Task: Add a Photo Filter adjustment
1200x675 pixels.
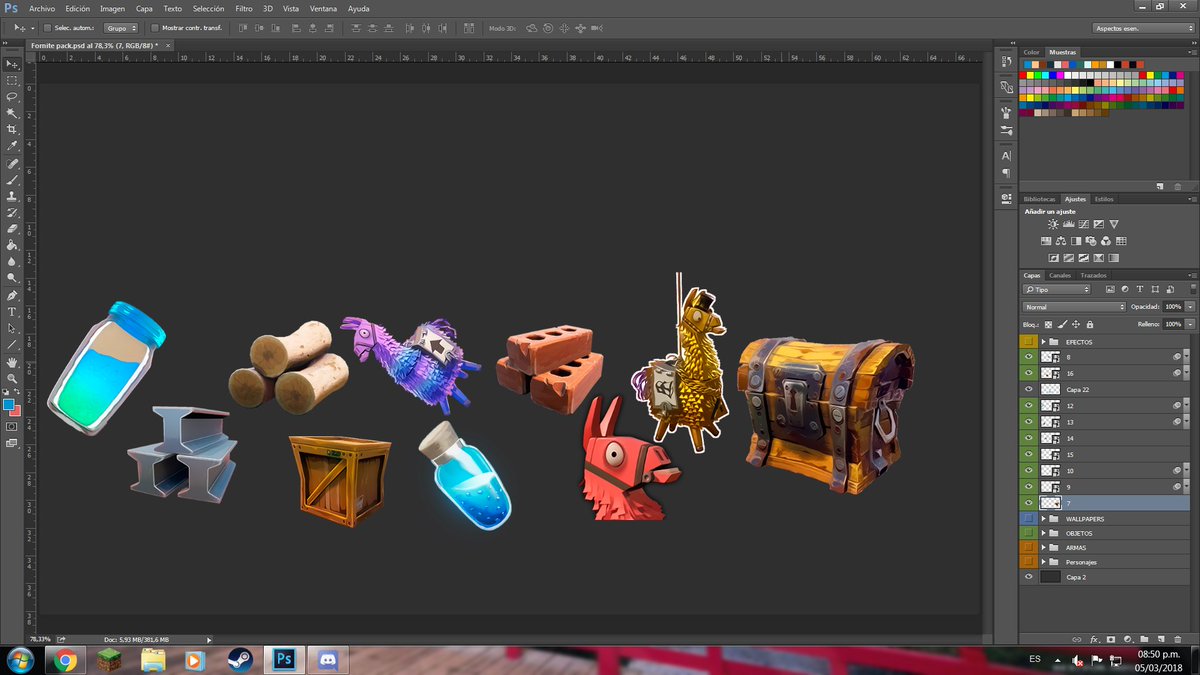Action: (x=1091, y=241)
